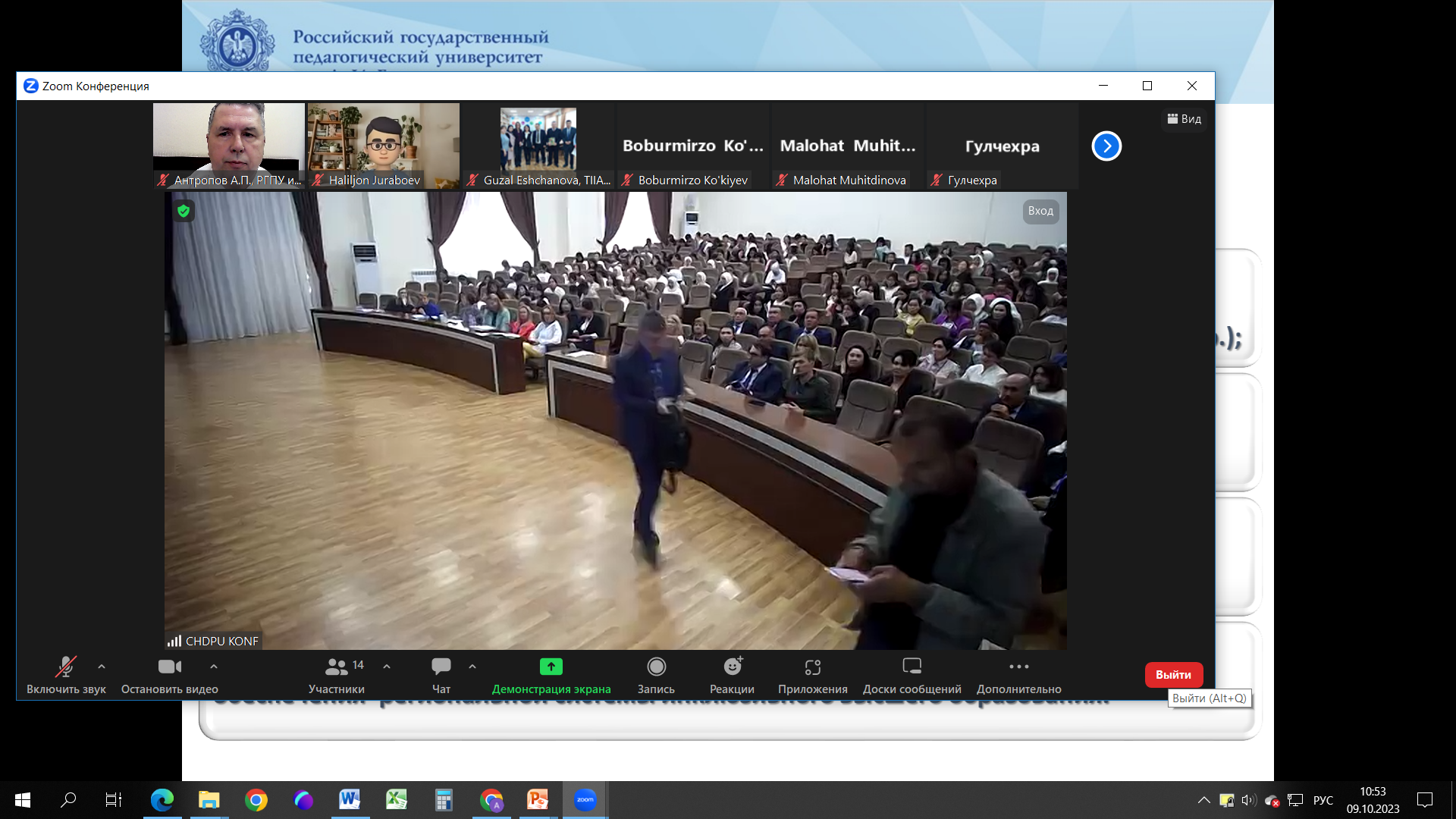Expand chat options arrow

(472, 667)
